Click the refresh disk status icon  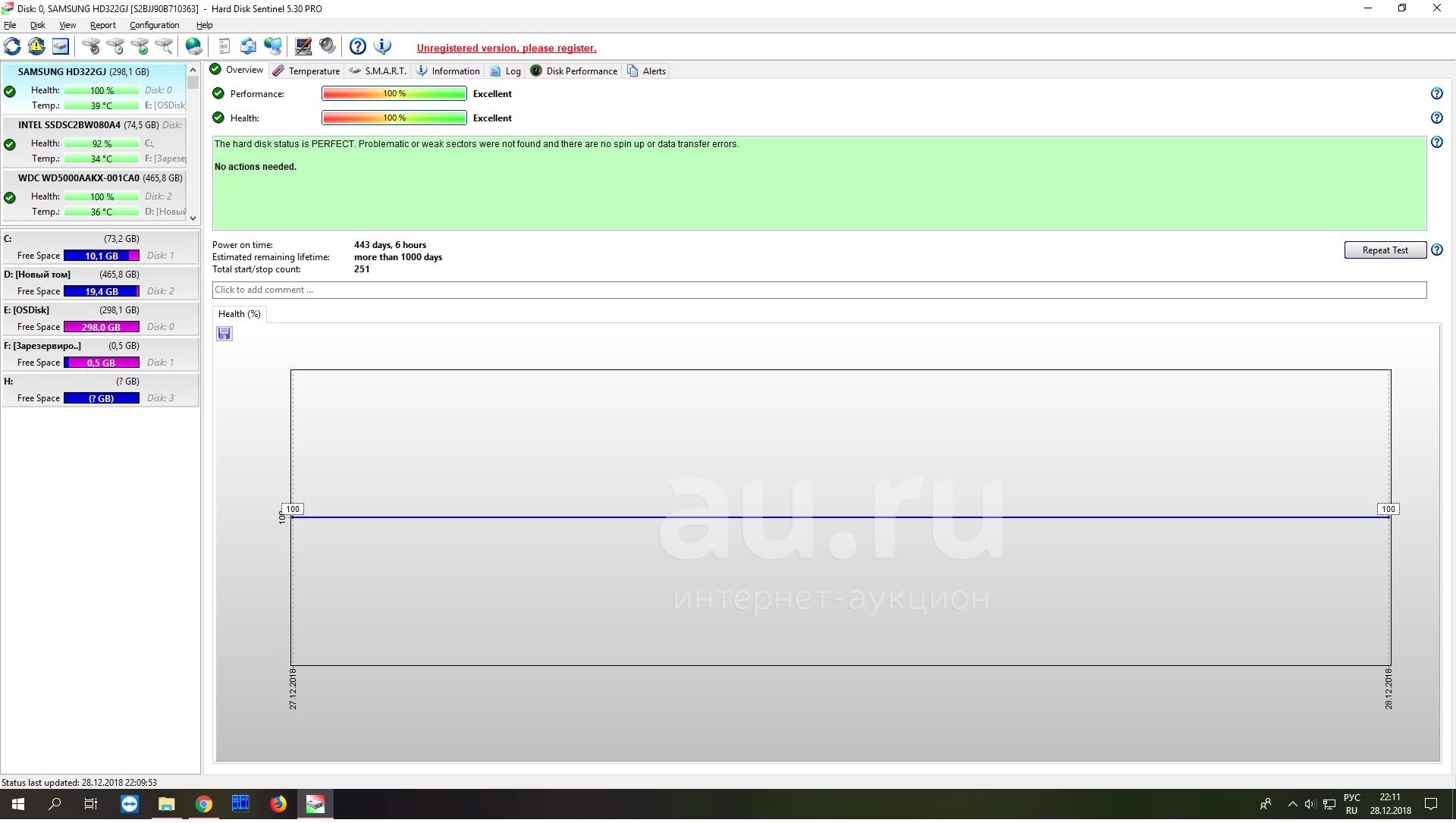13,46
